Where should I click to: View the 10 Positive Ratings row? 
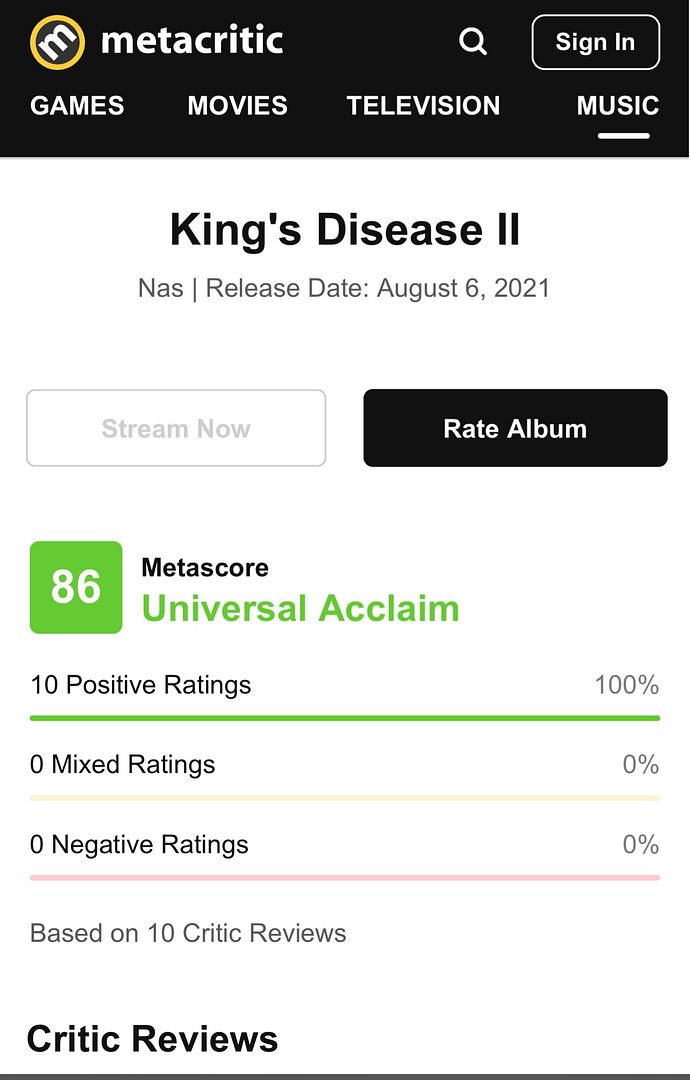(344, 685)
